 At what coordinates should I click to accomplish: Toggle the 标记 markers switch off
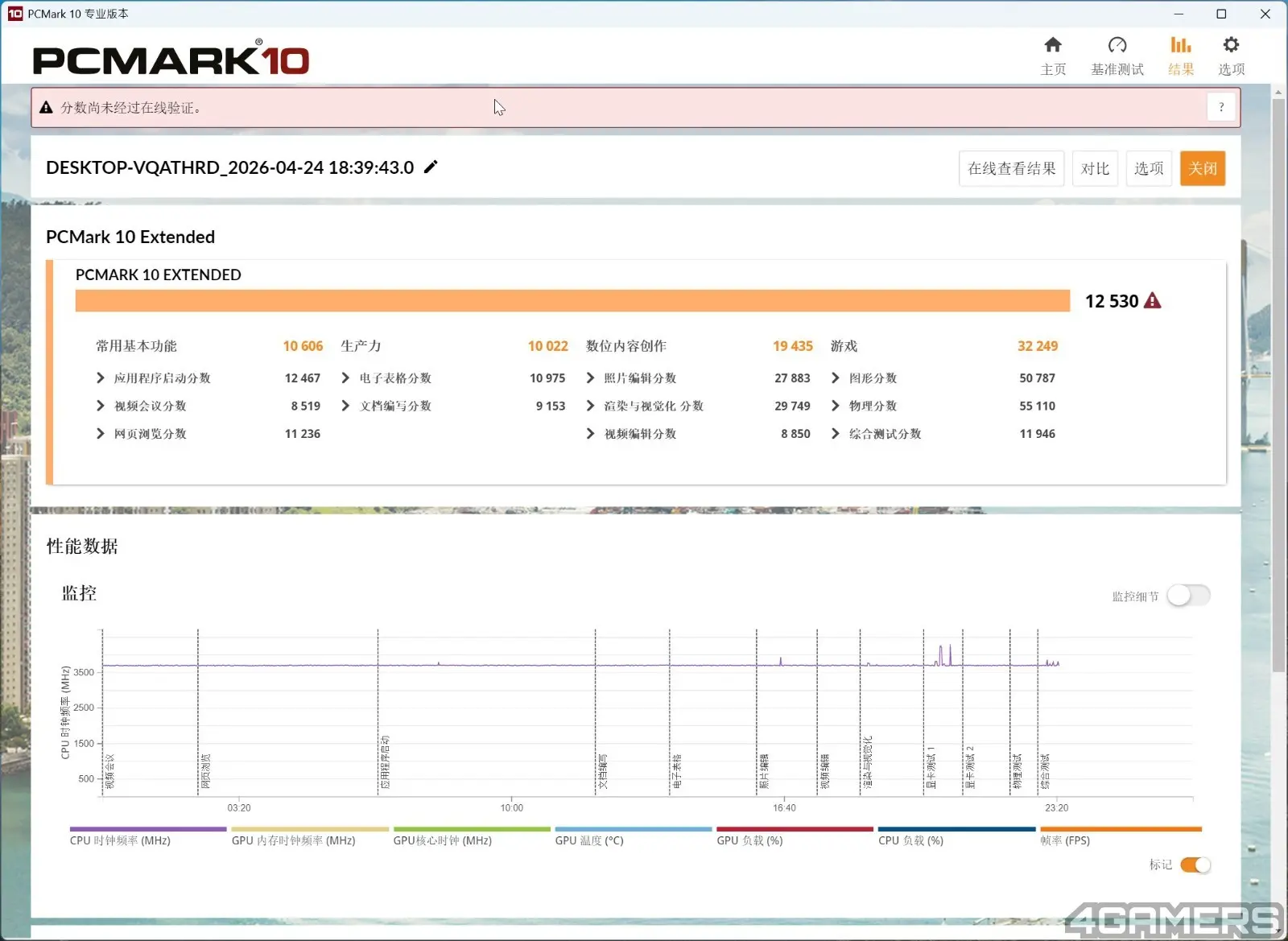(1195, 865)
